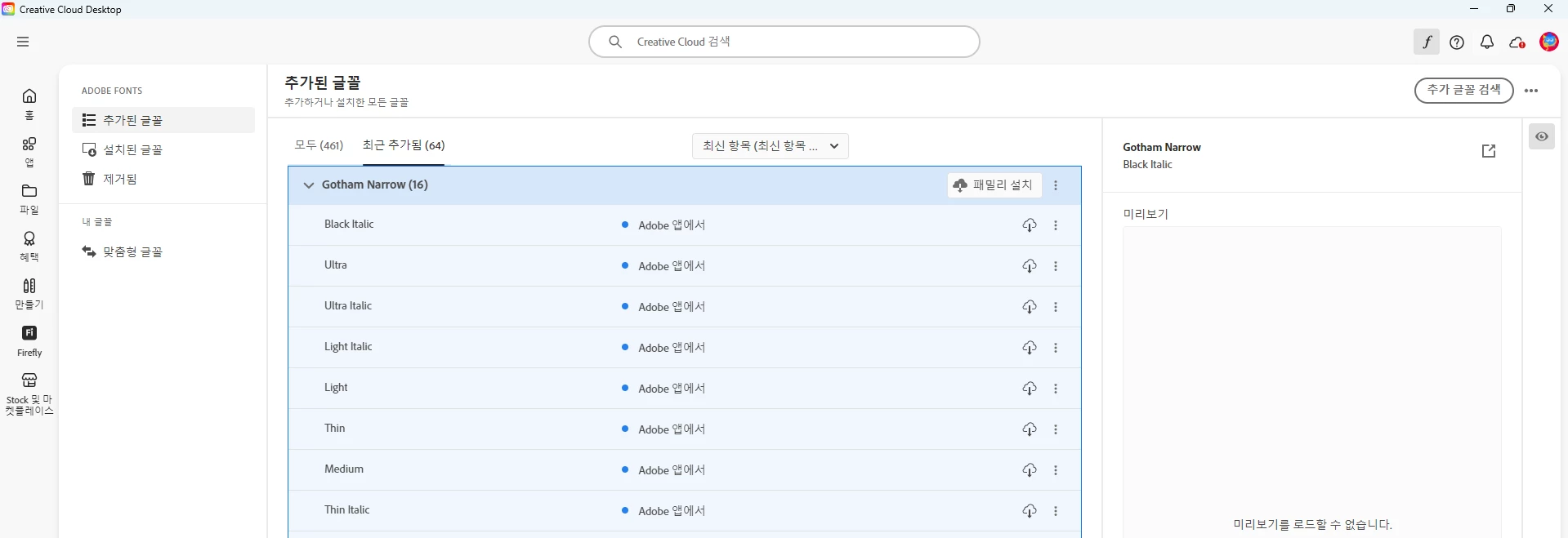The height and width of the screenshot is (538, 1568).
Task: Open the notifications bell
Action: [1487, 42]
